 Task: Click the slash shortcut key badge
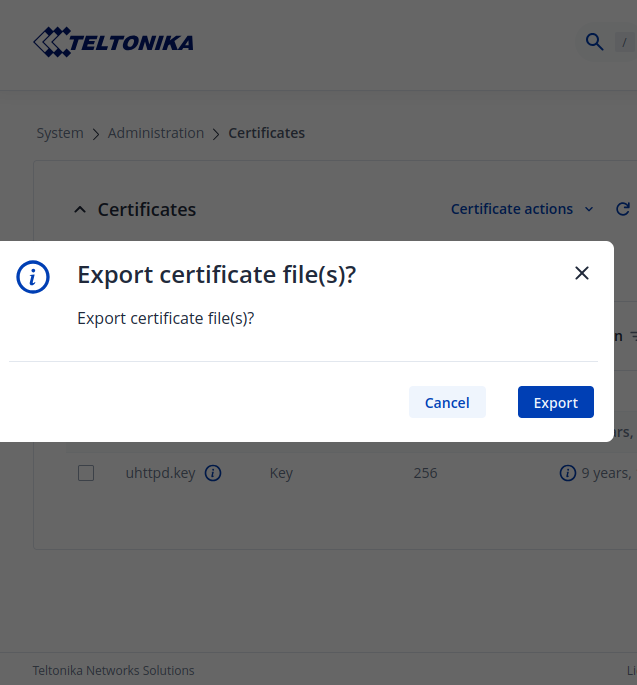pos(625,42)
